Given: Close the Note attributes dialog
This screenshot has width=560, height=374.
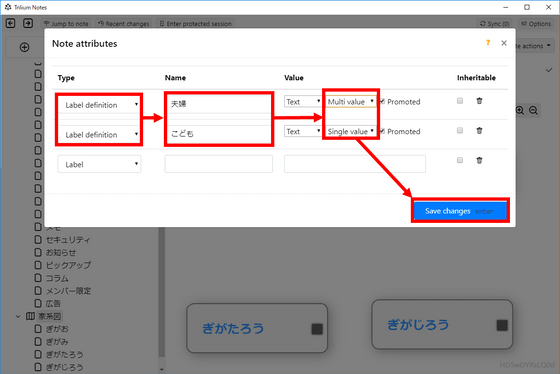Looking at the screenshot, I should pyautogui.click(x=504, y=43).
